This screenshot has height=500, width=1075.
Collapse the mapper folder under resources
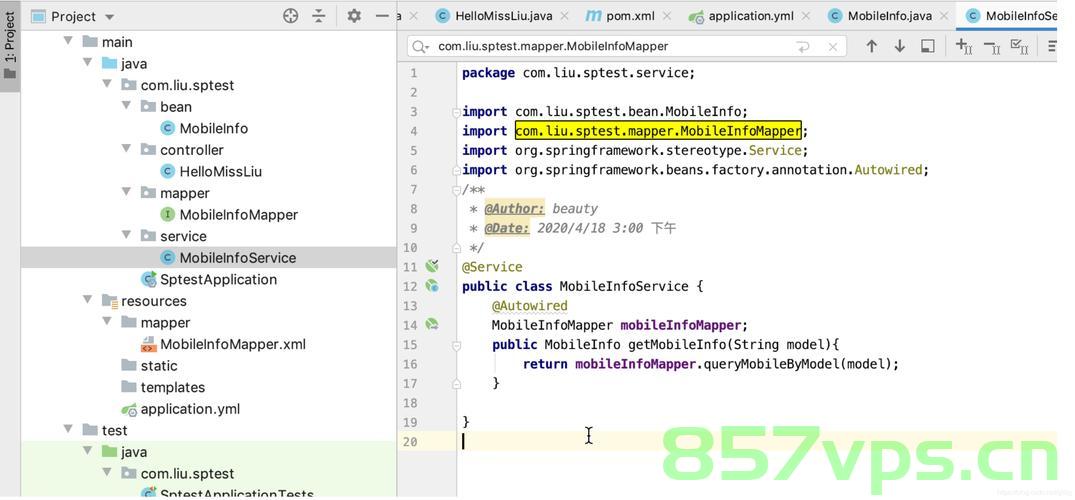(107, 322)
